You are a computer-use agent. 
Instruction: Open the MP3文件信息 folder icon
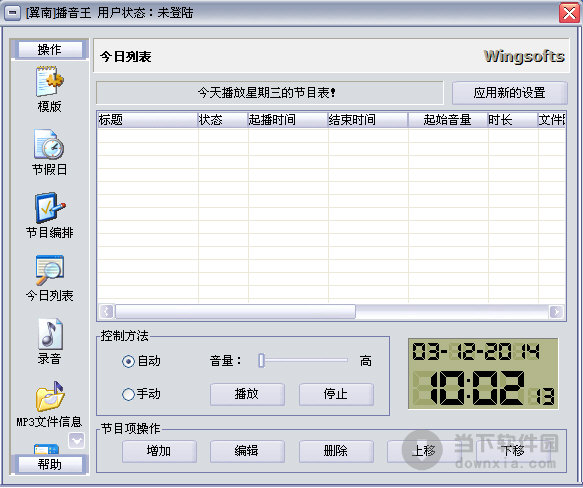(x=49, y=396)
